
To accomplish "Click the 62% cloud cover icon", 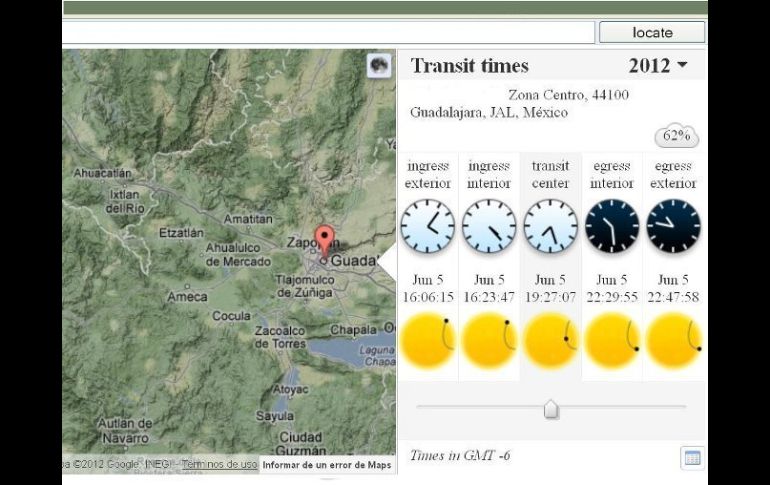I will pos(677,136).
